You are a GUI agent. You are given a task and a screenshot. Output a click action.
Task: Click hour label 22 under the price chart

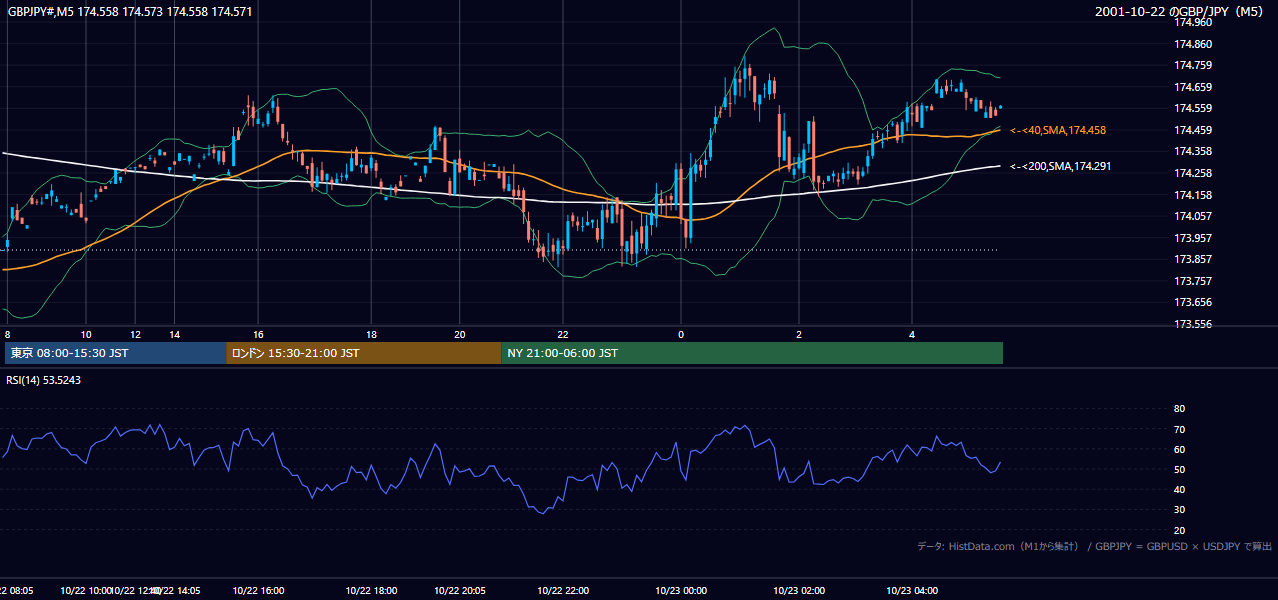point(563,334)
